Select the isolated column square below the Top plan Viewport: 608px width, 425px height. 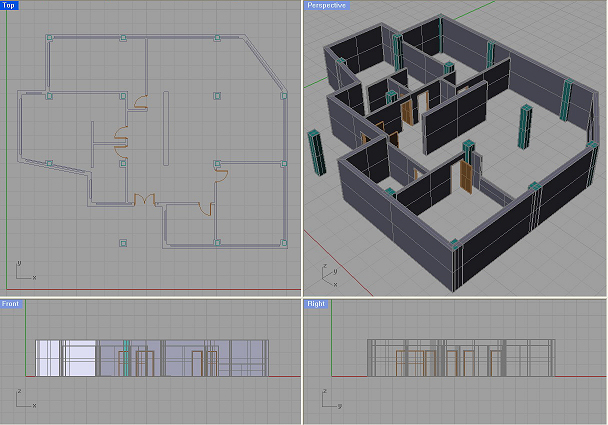(122, 242)
